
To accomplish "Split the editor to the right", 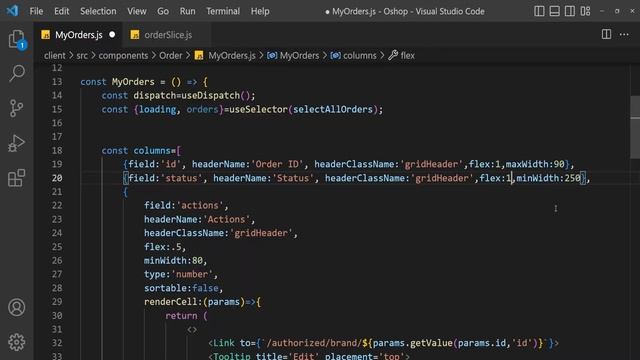I will point(606,35).
